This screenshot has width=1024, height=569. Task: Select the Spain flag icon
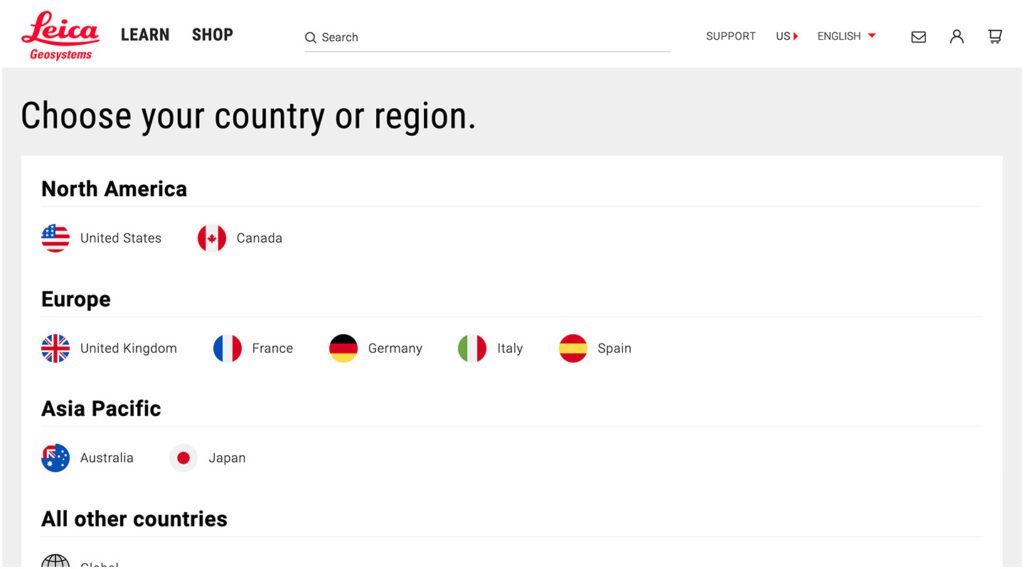pyautogui.click(x=573, y=348)
